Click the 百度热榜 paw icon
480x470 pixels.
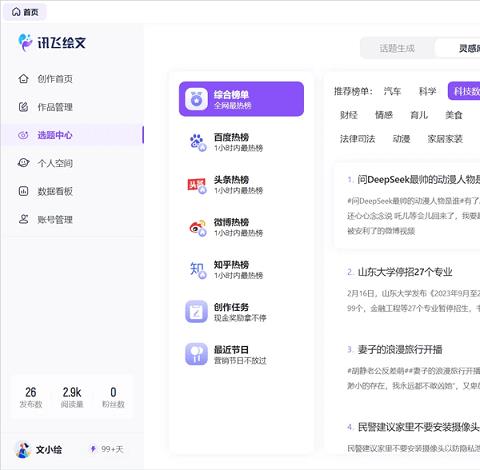pyautogui.click(x=197, y=142)
